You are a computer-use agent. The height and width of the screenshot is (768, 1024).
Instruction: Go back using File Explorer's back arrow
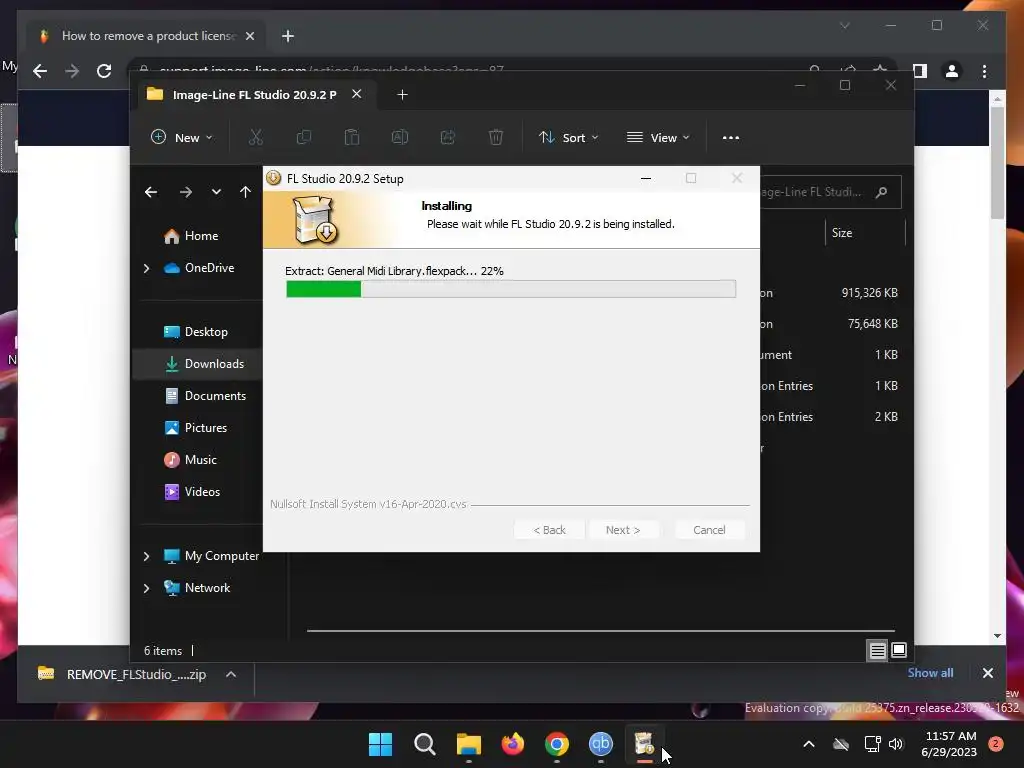point(151,192)
